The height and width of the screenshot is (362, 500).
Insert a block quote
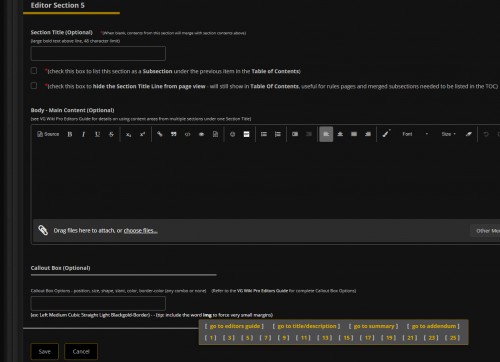(174, 134)
